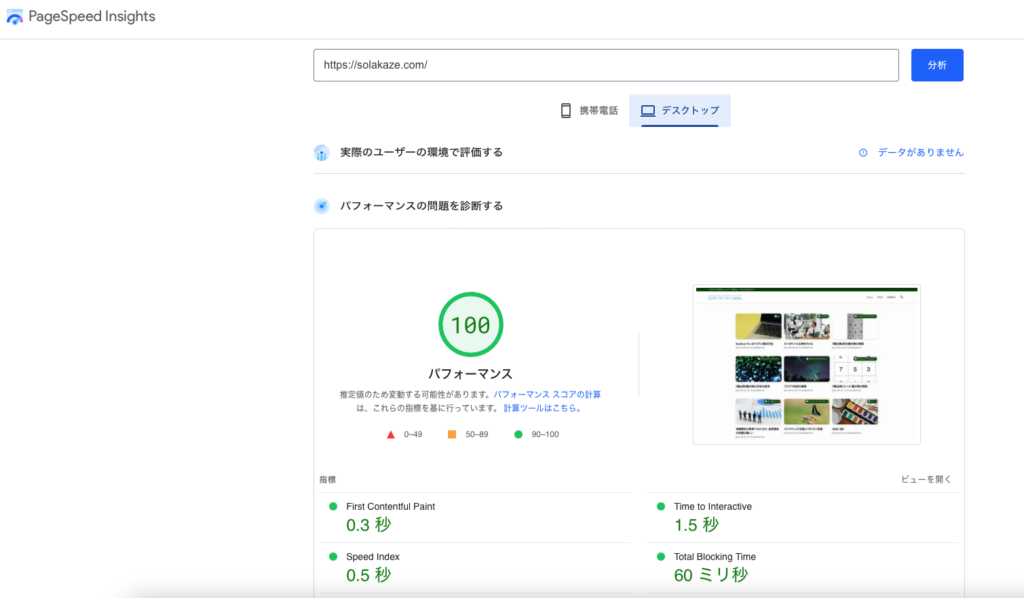This screenshot has height=598, width=1024.
Task: Expand the ビューを開く metrics view
Action: [926, 480]
